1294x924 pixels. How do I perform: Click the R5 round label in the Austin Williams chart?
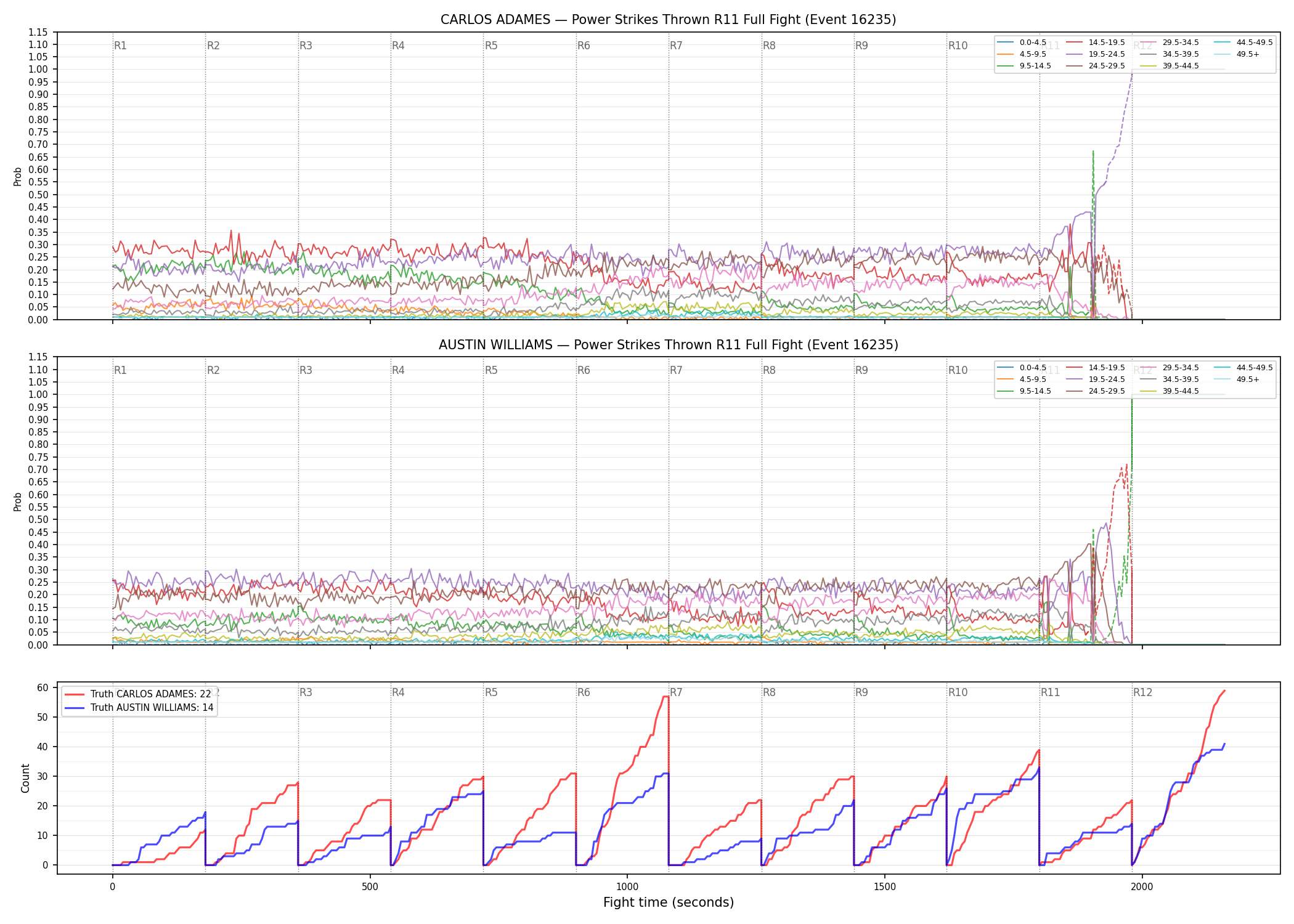click(491, 370)
